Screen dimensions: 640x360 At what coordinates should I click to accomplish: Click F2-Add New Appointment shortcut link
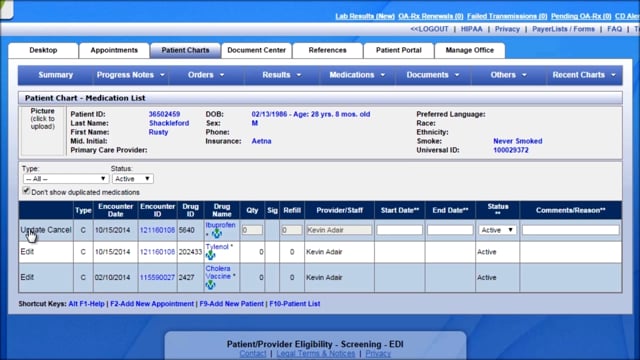152,304
